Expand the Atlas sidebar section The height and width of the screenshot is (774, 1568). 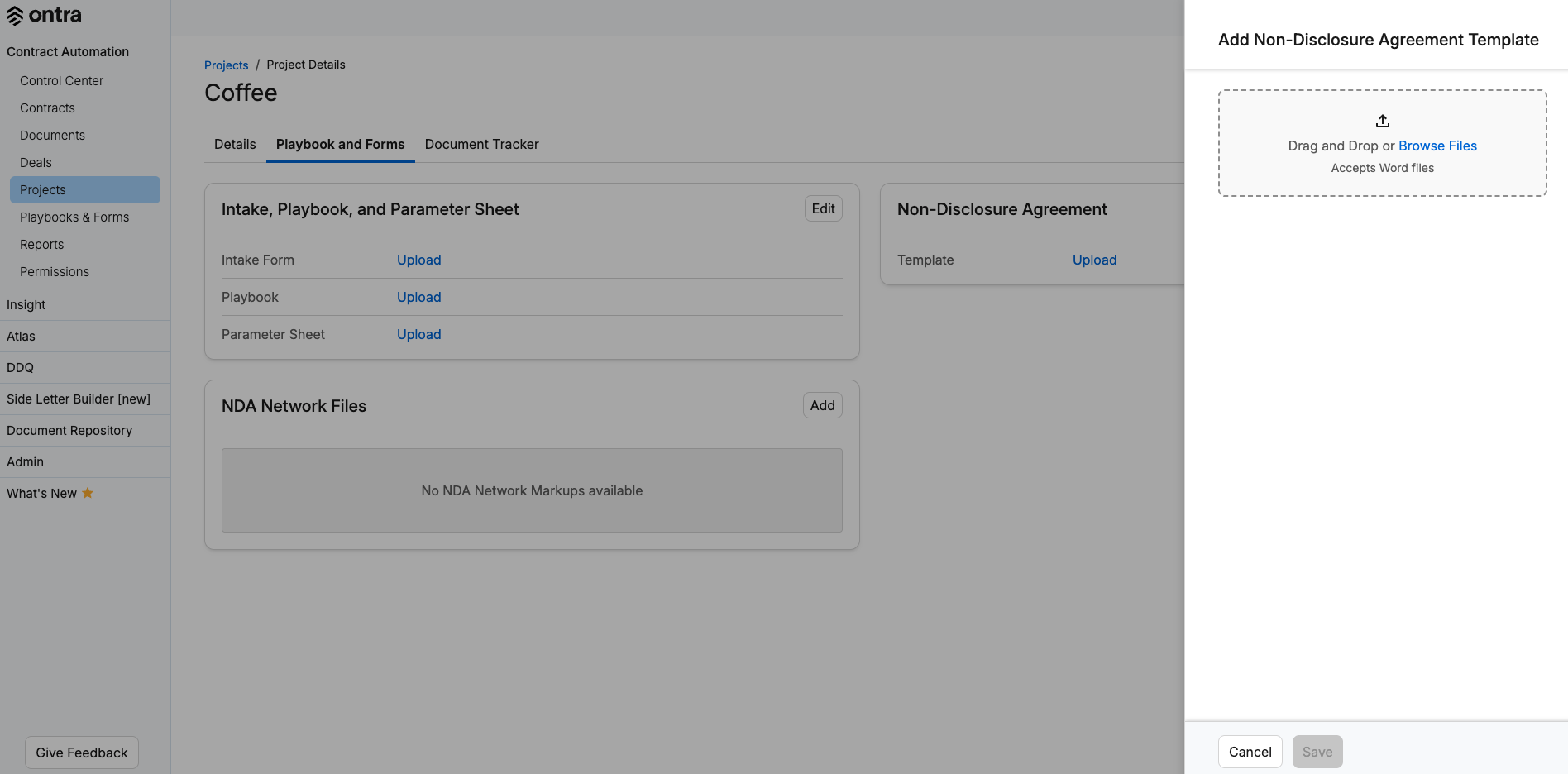tap(85, 337)
